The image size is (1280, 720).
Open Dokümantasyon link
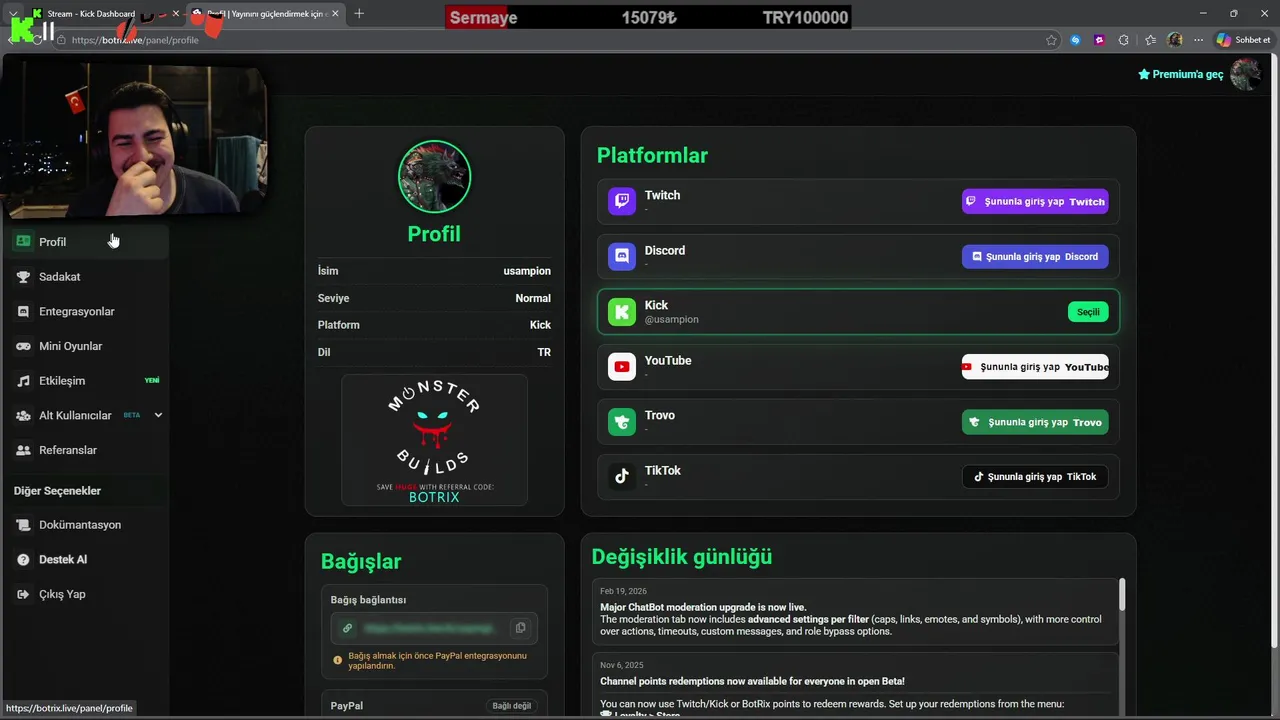tap(85, 525)
